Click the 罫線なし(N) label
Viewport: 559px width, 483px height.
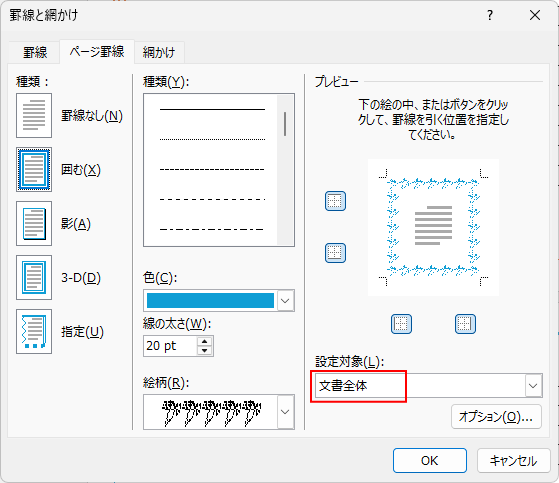pos(92,116)
